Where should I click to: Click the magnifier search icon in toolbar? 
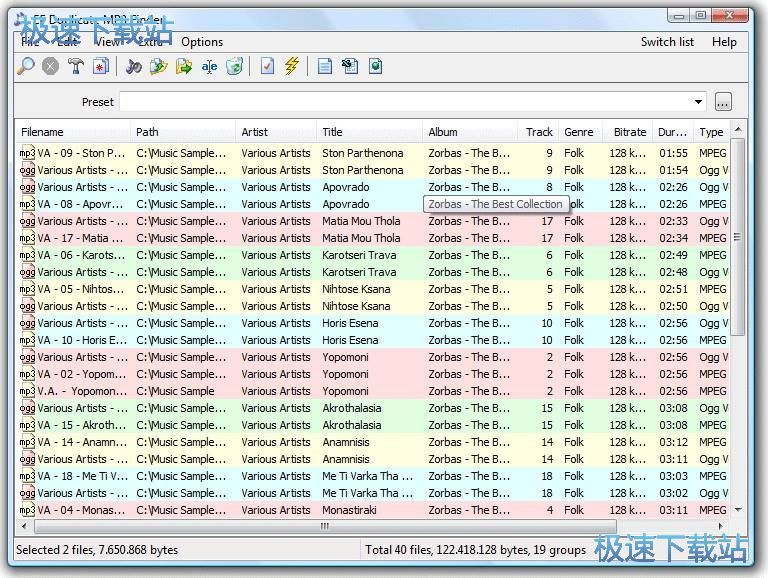point(27,67)
